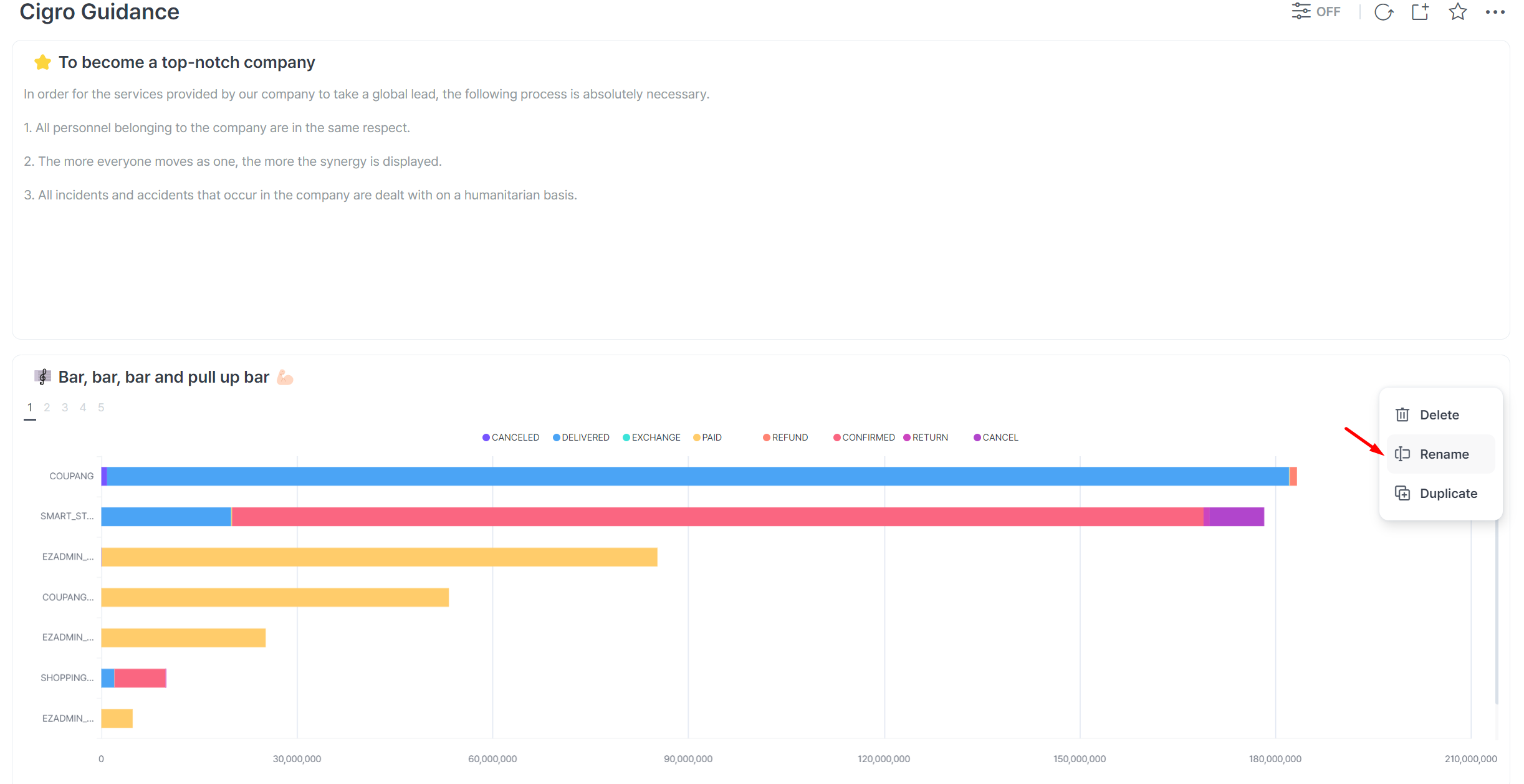
Task: Switch to chart page 2
Action: click(47, 408)
